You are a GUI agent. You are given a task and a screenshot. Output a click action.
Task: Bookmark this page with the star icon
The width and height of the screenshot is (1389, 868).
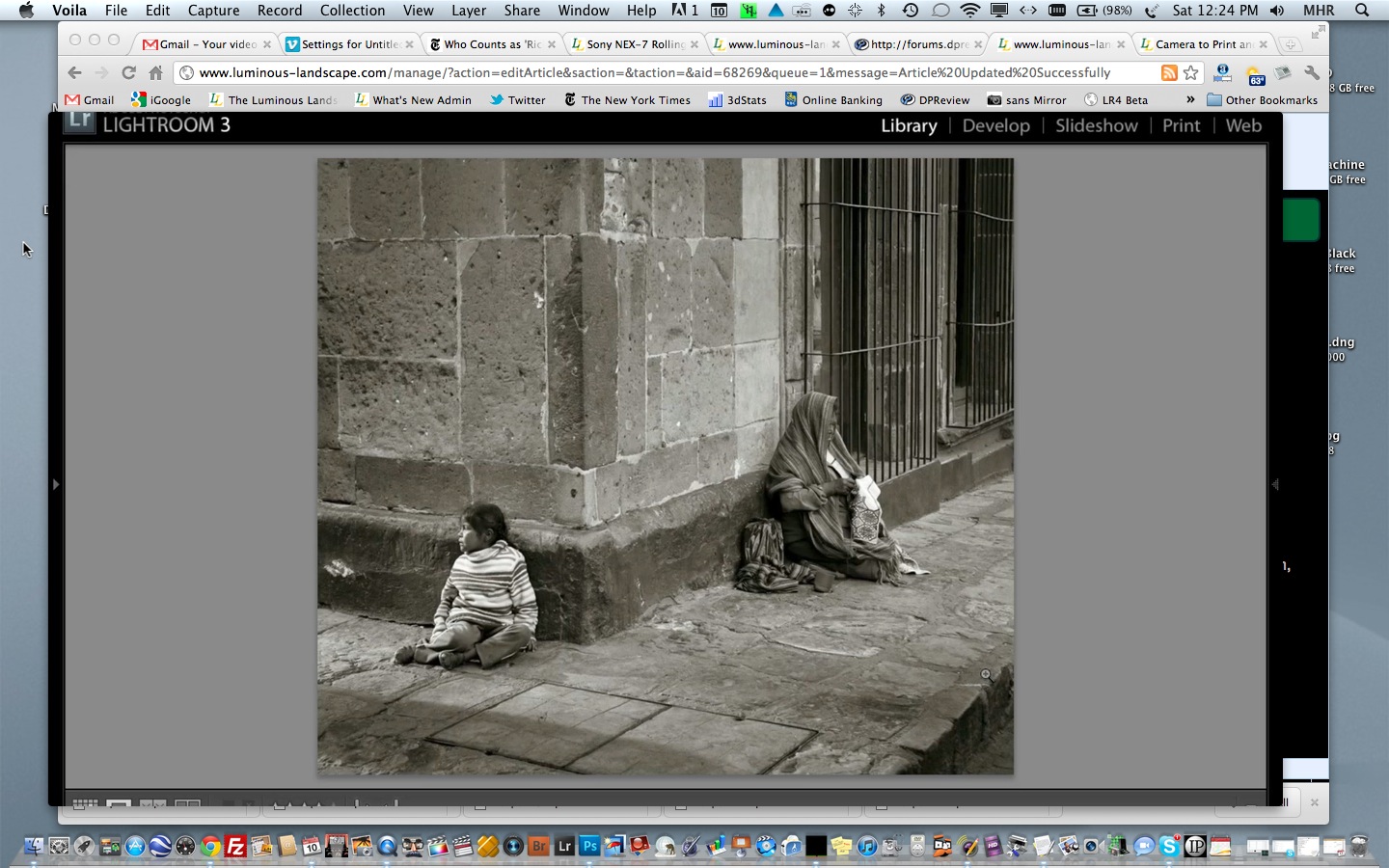click(x=1191, y=72)
